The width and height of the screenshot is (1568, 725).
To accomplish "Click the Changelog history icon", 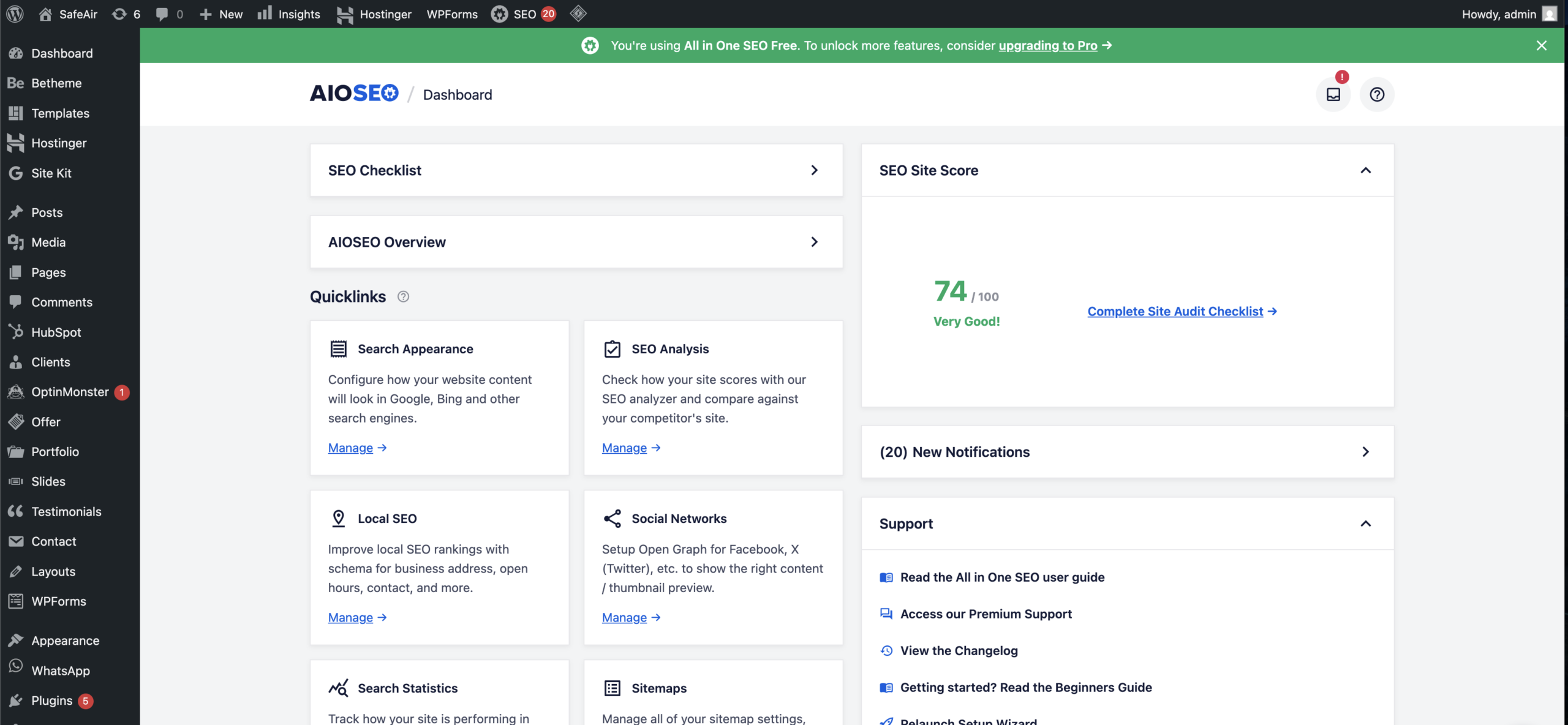I will click(886, 651).
